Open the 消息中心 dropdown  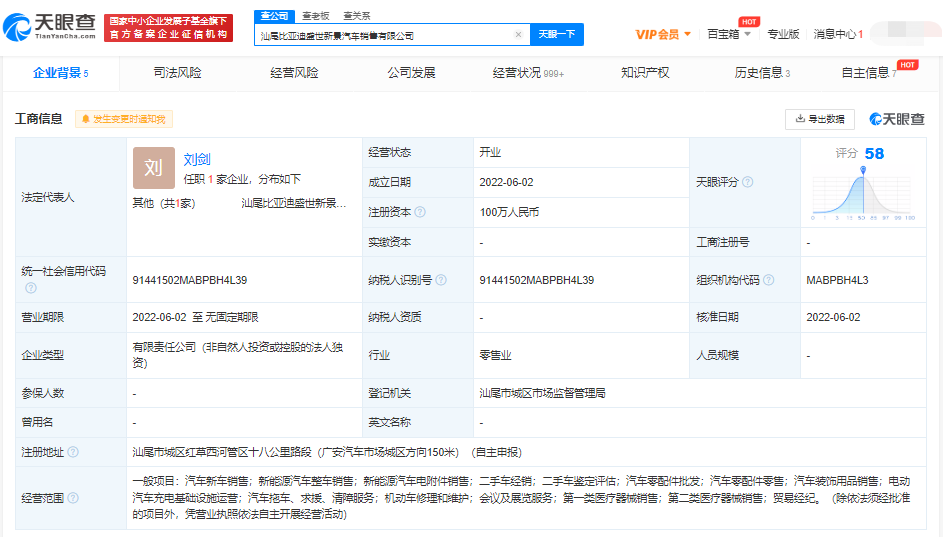click(837, 34)
